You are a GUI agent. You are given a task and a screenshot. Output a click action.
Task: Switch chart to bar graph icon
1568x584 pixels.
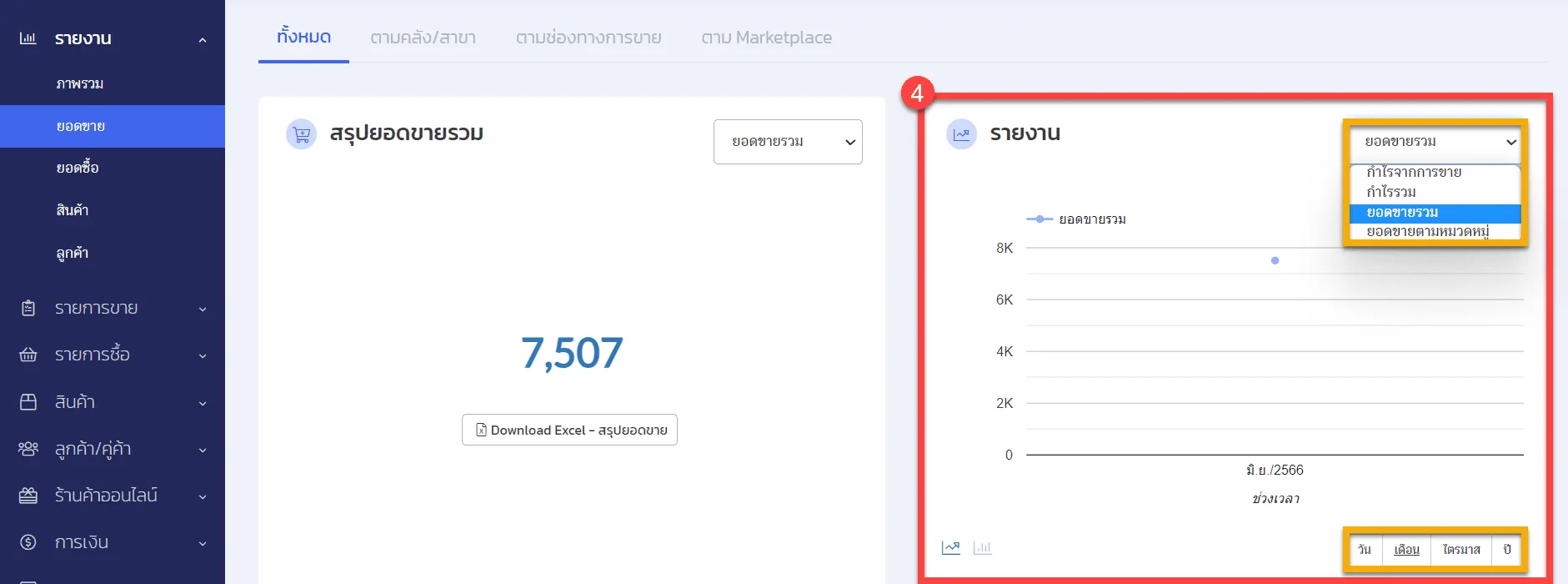point(983,548)
